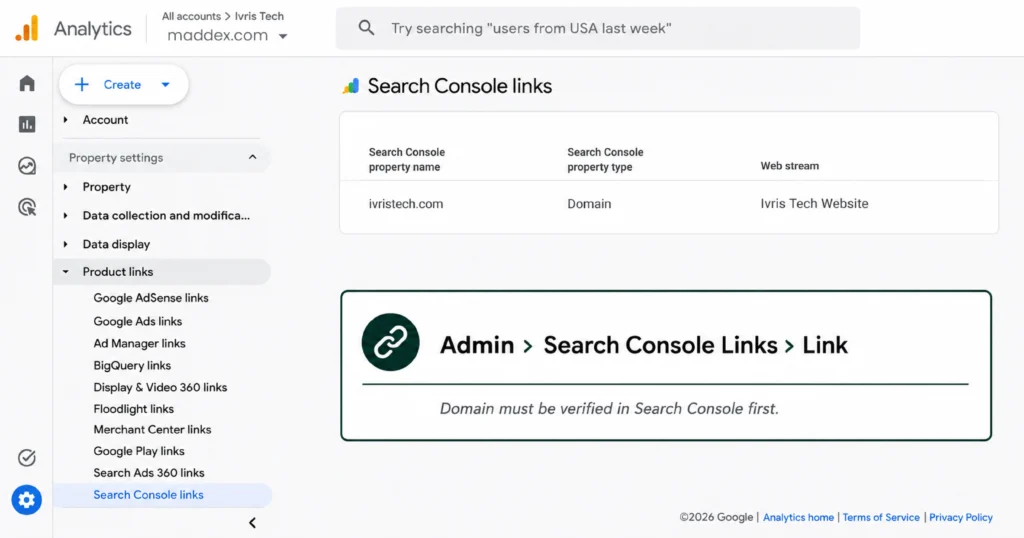Open Floodlight links
Viewport: 1024px width, 538px height.
coord(133,409)
